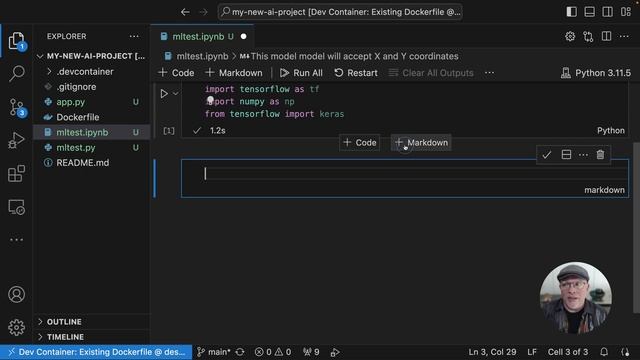Open notifications bell in status bar
The width and height of the screenshot is (640, 360).
604,352
